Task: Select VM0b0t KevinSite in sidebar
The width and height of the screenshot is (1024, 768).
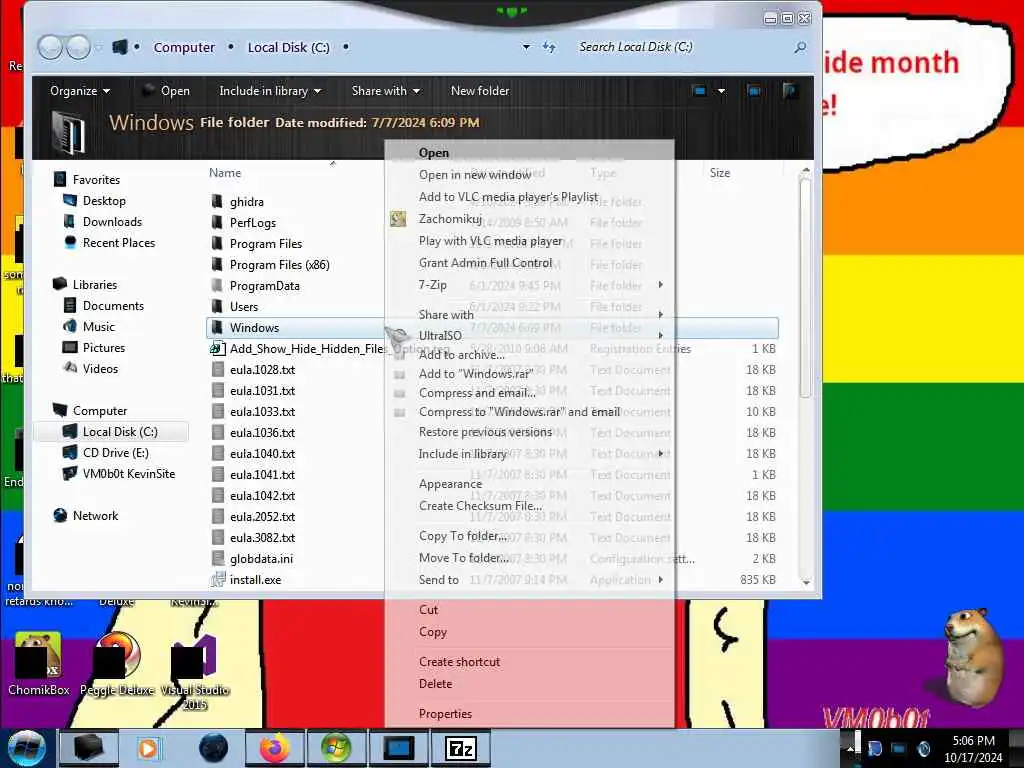Action: click(129, 473)
